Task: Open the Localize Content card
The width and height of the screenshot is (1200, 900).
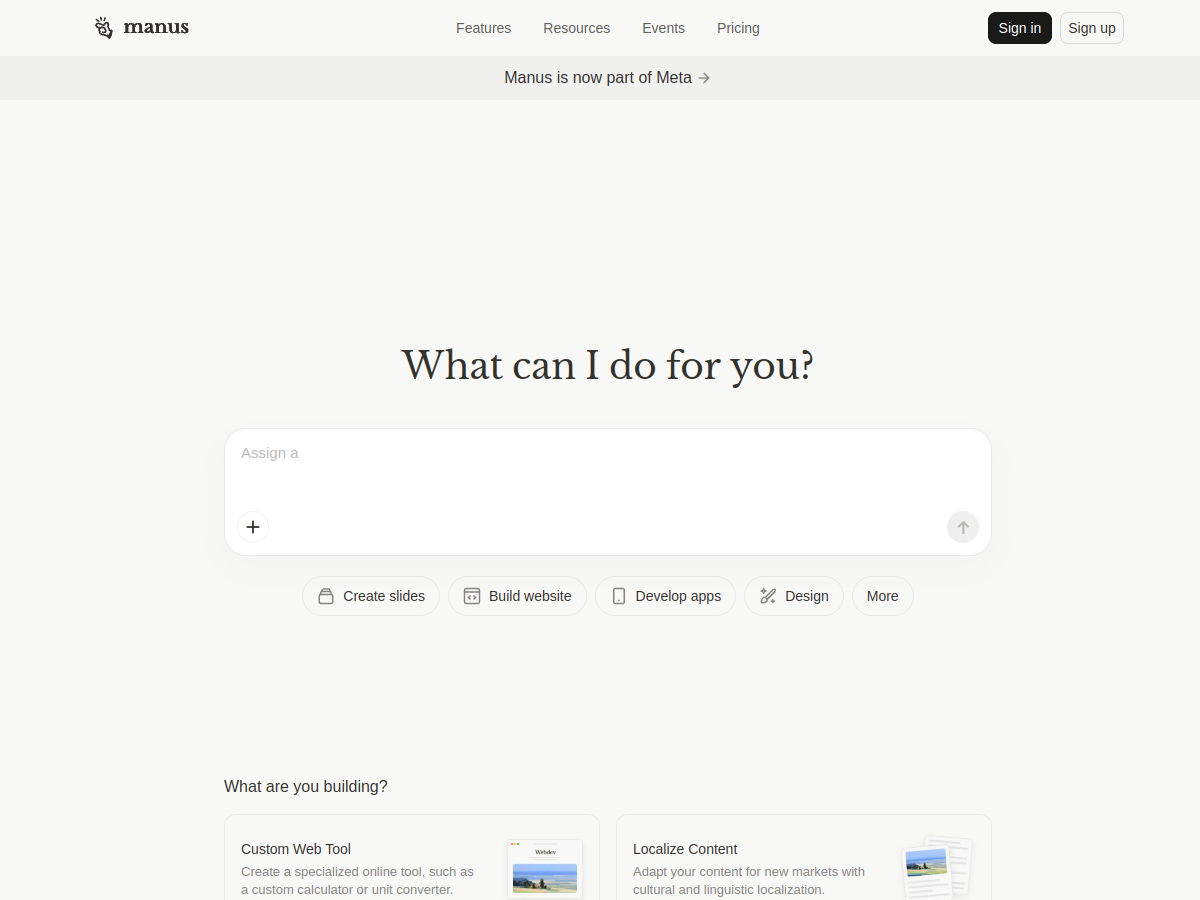Action: pyautogui.click(x=750, y=860)
